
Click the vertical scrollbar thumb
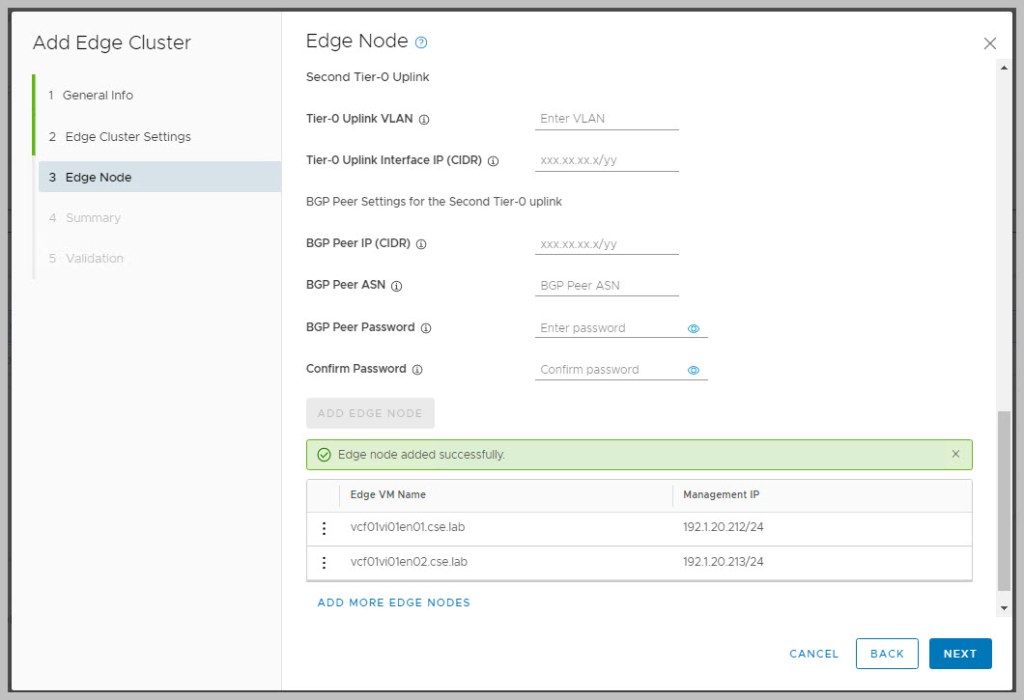(1004, 500)
